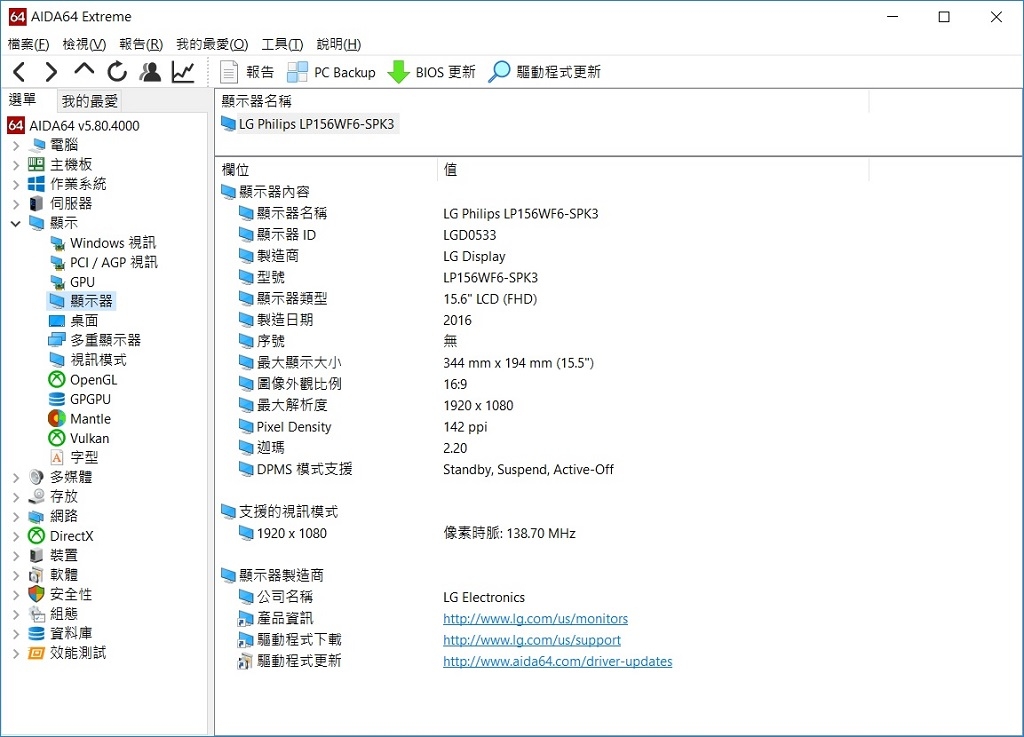
Task: Open the user profile toolbar icon
Action: 150,72
